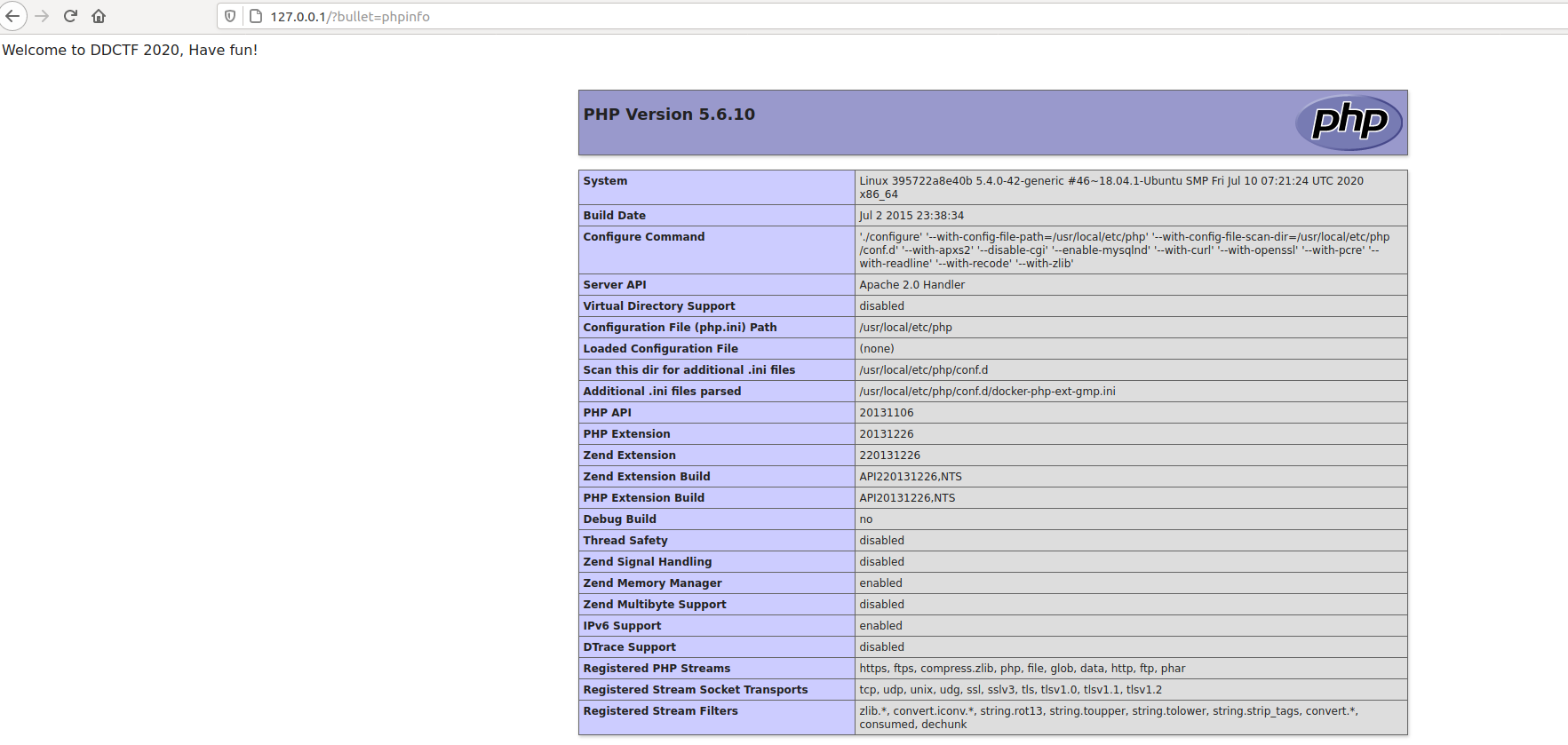This screenshot has width=1568, height=745.
Task: Click the 'Registered Stream Filters' label
Action: pyautogui.click(x=660, y=711)
